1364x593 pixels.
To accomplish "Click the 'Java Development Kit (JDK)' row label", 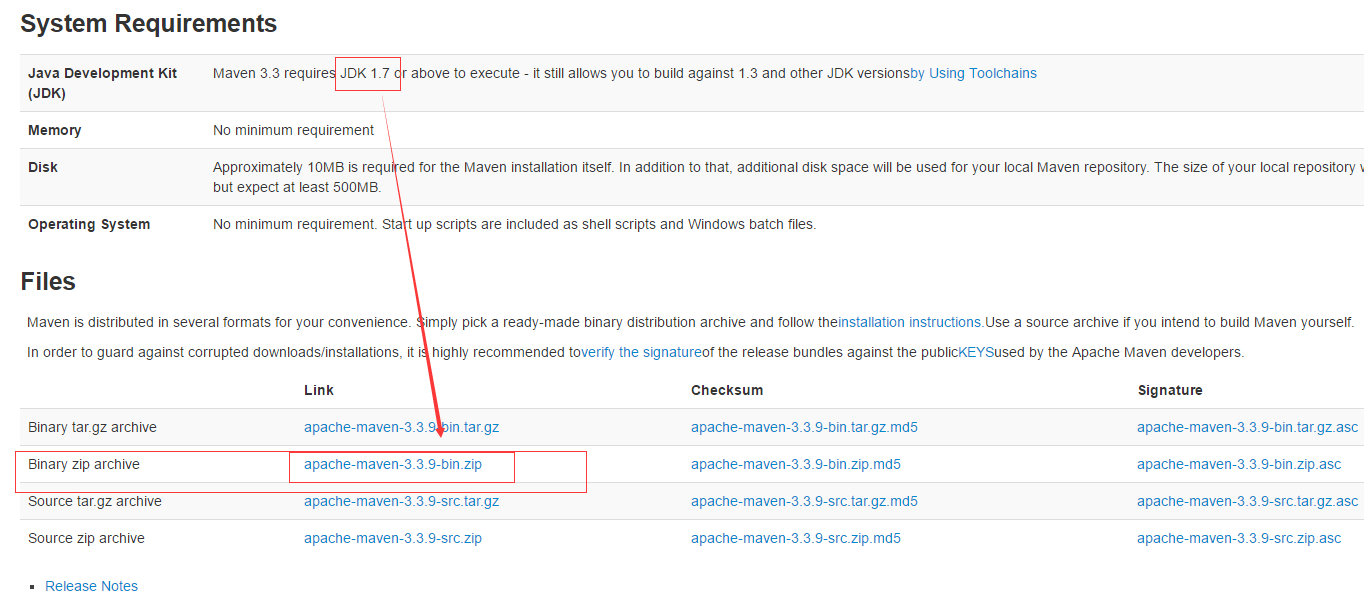I will (x=102, y=83).
